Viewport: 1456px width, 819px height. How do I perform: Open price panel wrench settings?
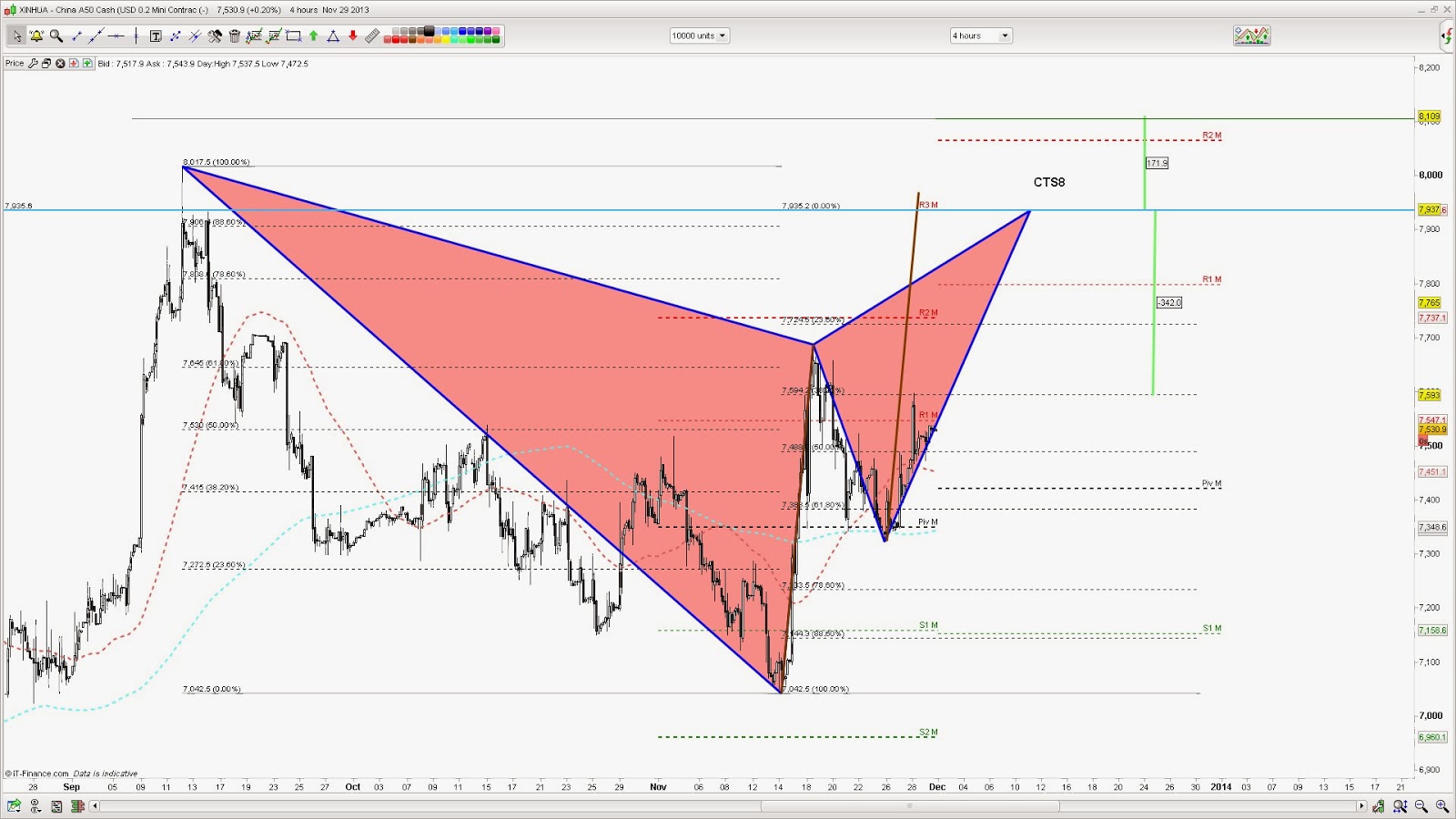point(33,64)
